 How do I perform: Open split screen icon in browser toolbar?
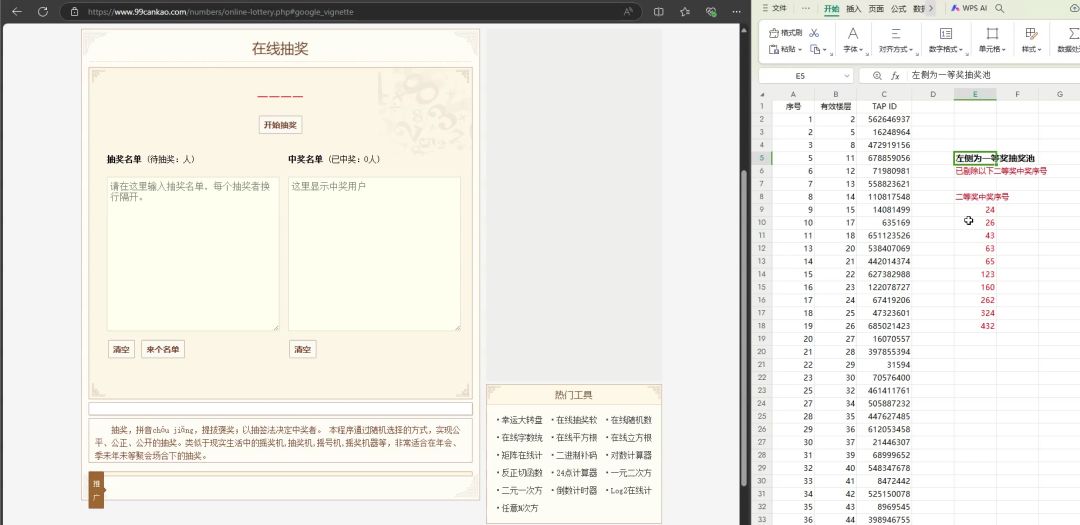tap(658, 11)
